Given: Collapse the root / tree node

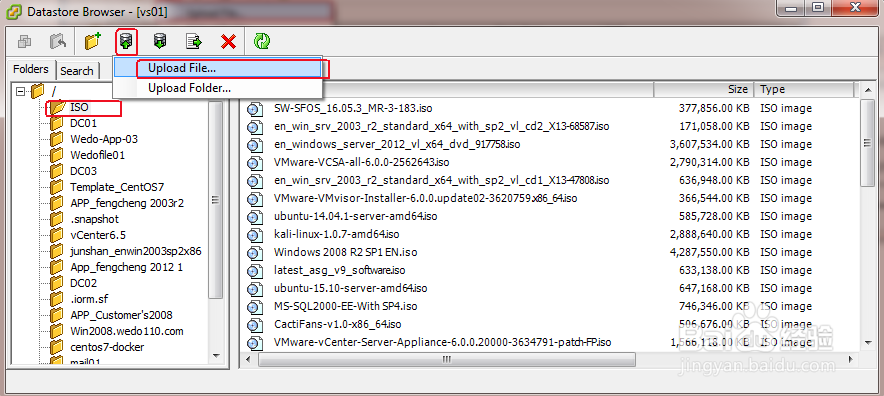Looking at the screenshot, I should click(20, 90).
